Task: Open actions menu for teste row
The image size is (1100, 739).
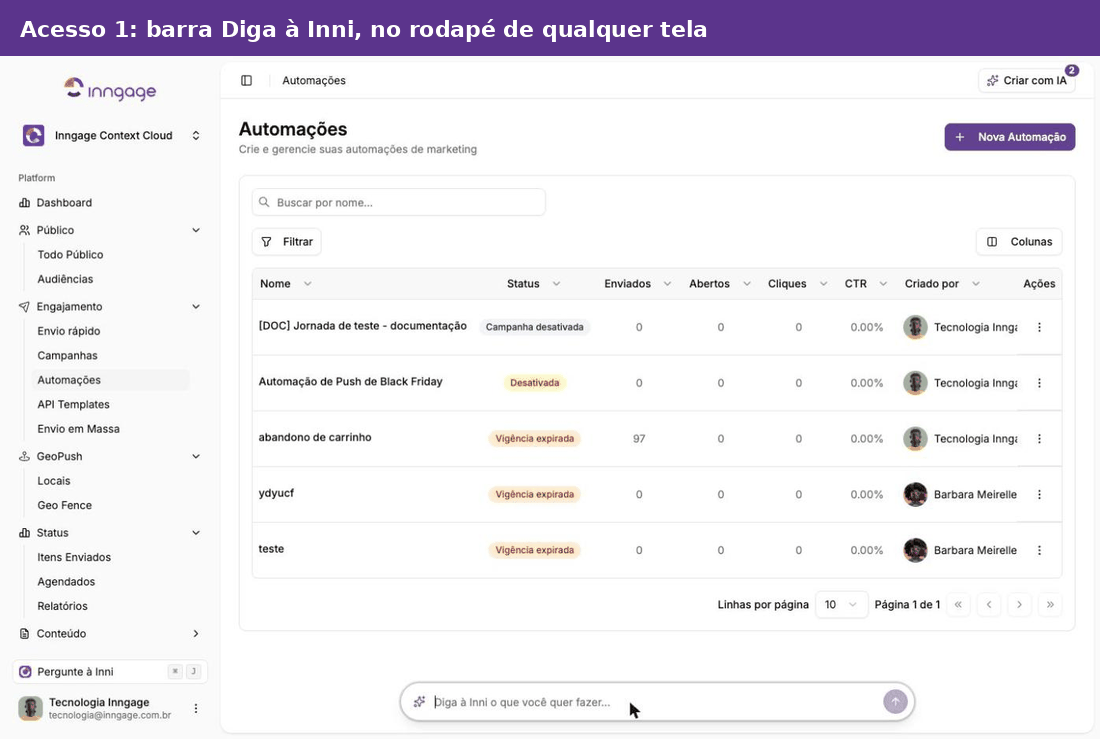Action: [1039, 550]
